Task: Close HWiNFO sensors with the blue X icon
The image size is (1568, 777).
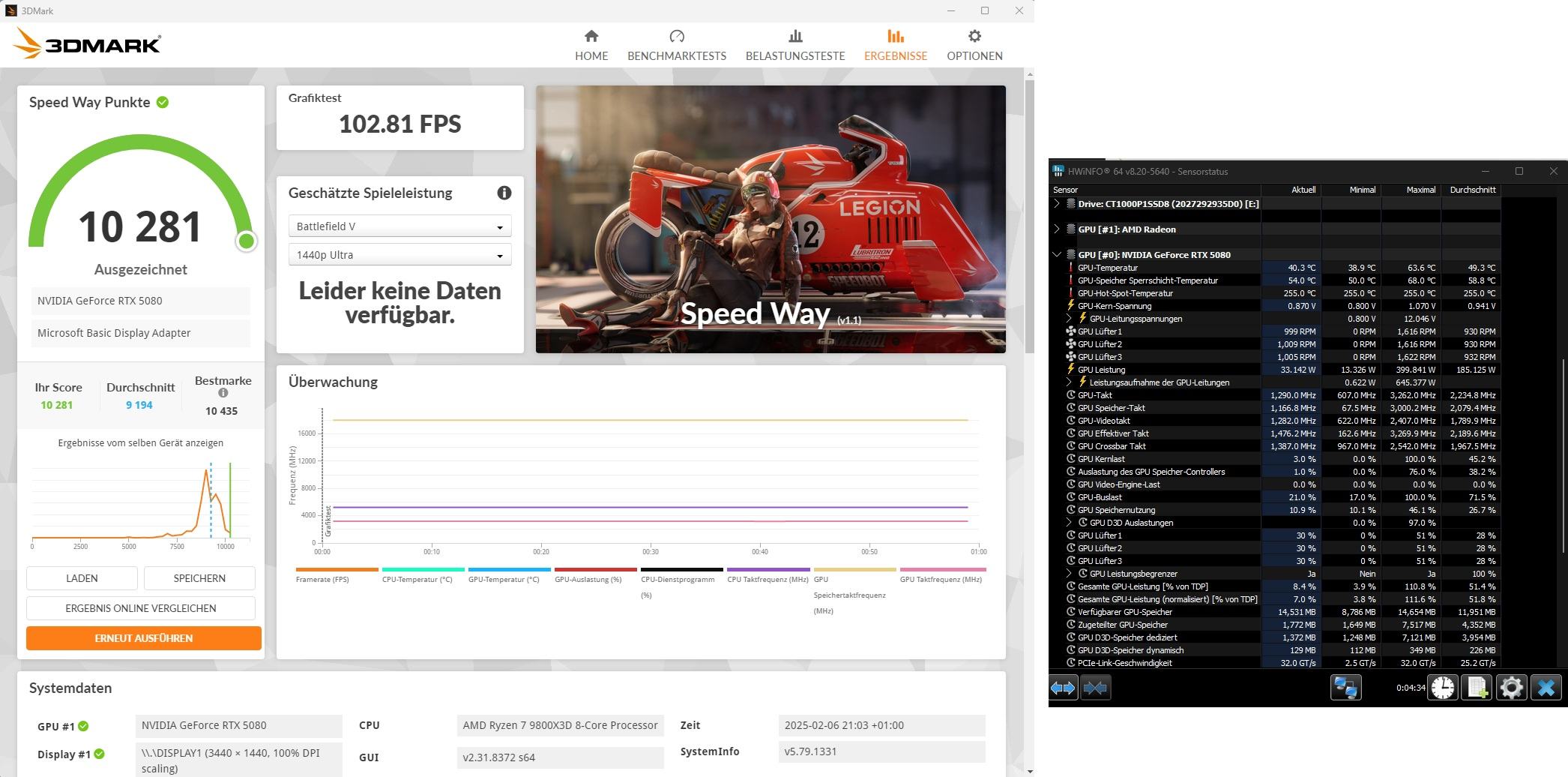Action: tap(1546, 688)
